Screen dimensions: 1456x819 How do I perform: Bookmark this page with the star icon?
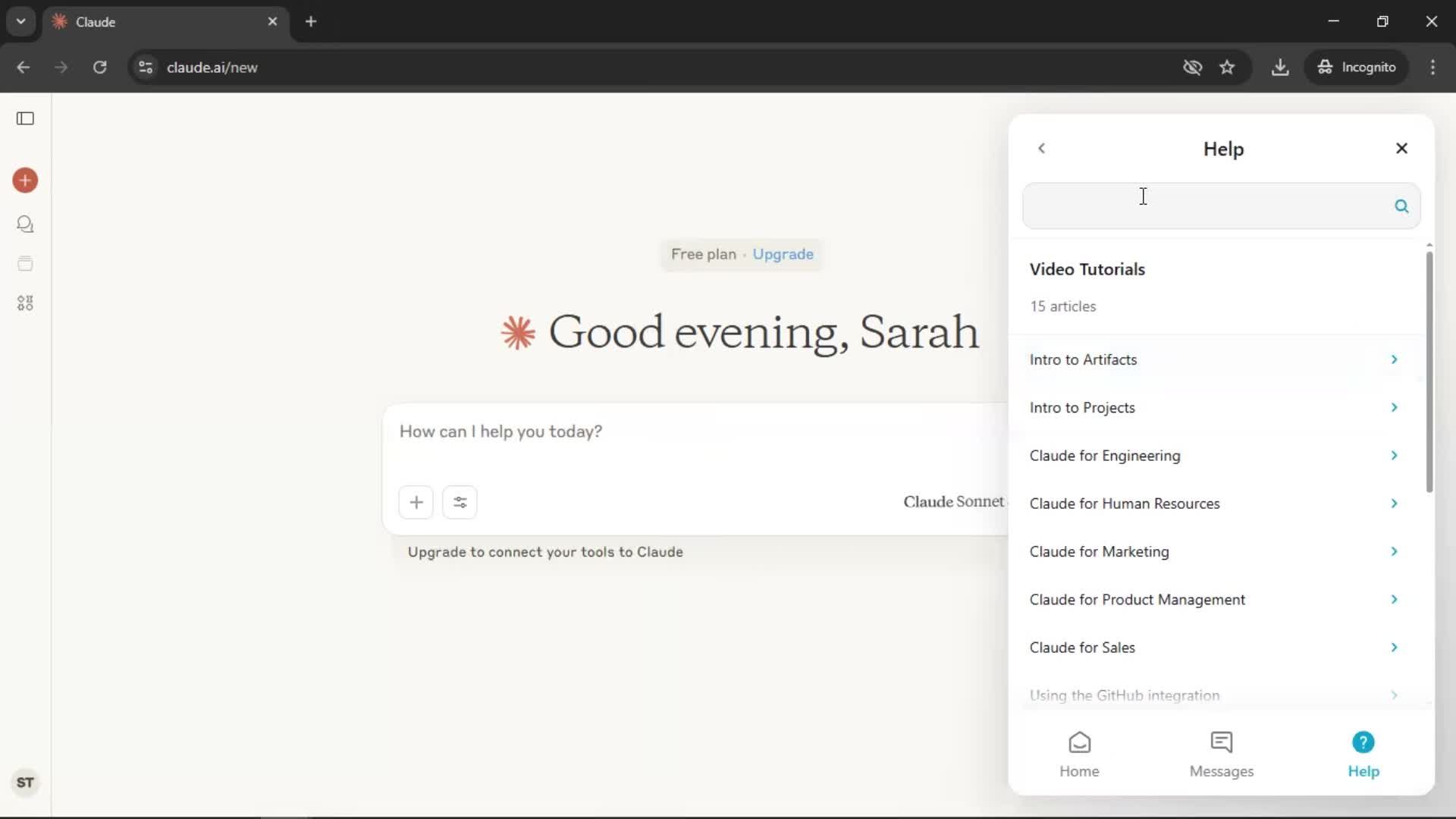point(1227,67)
